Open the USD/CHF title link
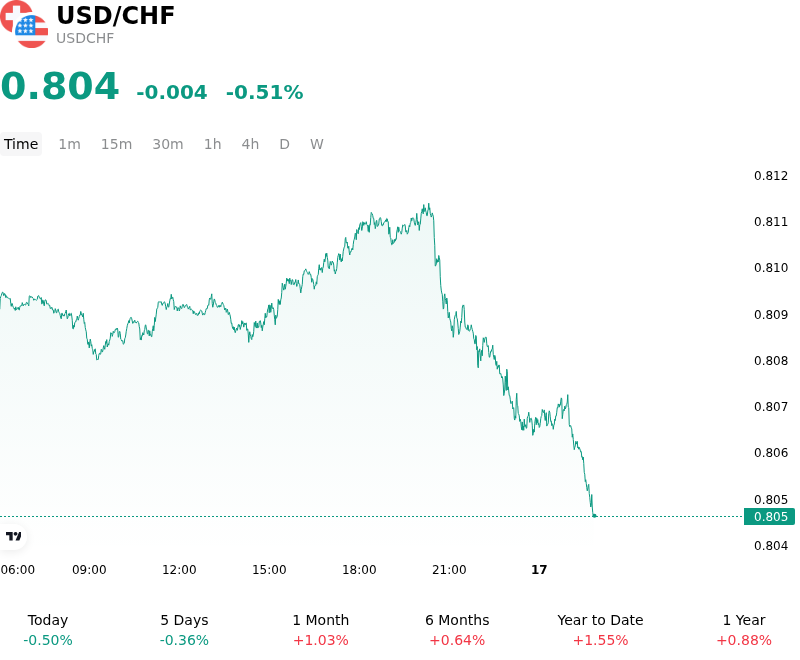Viewport: 800px width, 660px height. coord(116,15)
